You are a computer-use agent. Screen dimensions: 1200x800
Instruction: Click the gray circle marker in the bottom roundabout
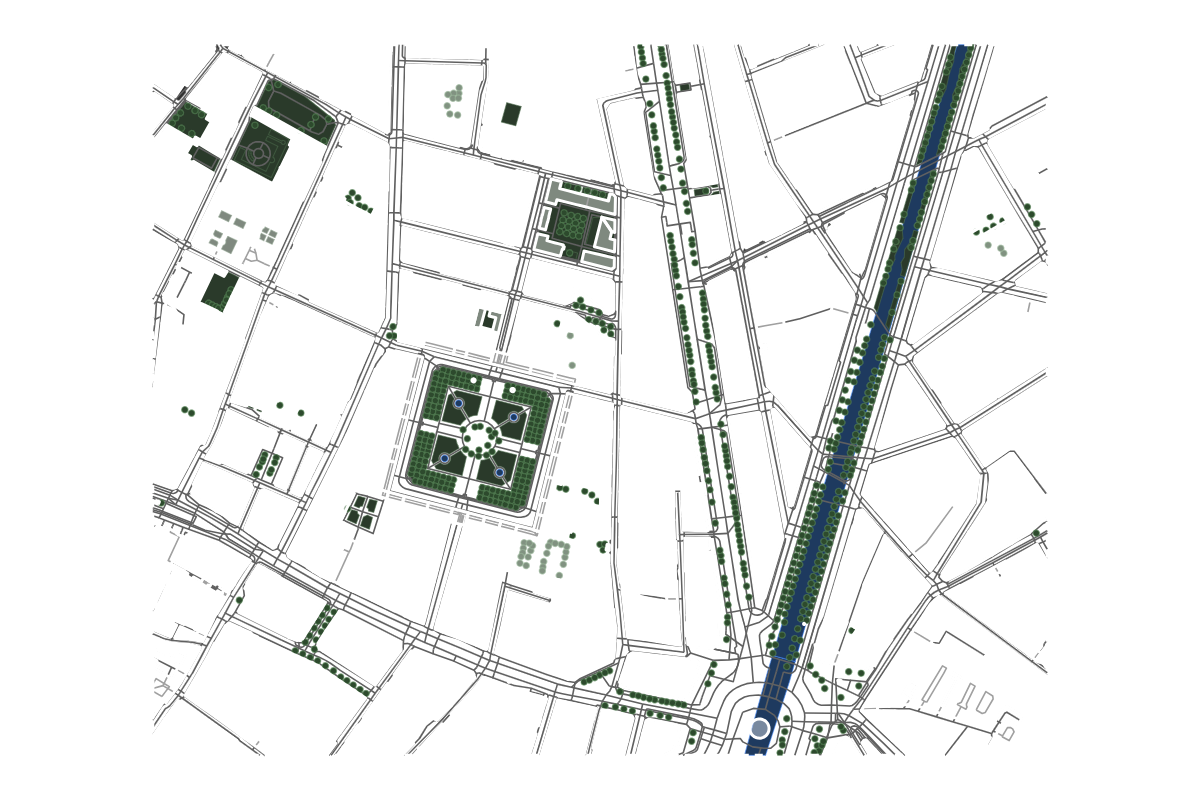click(760, 728)
